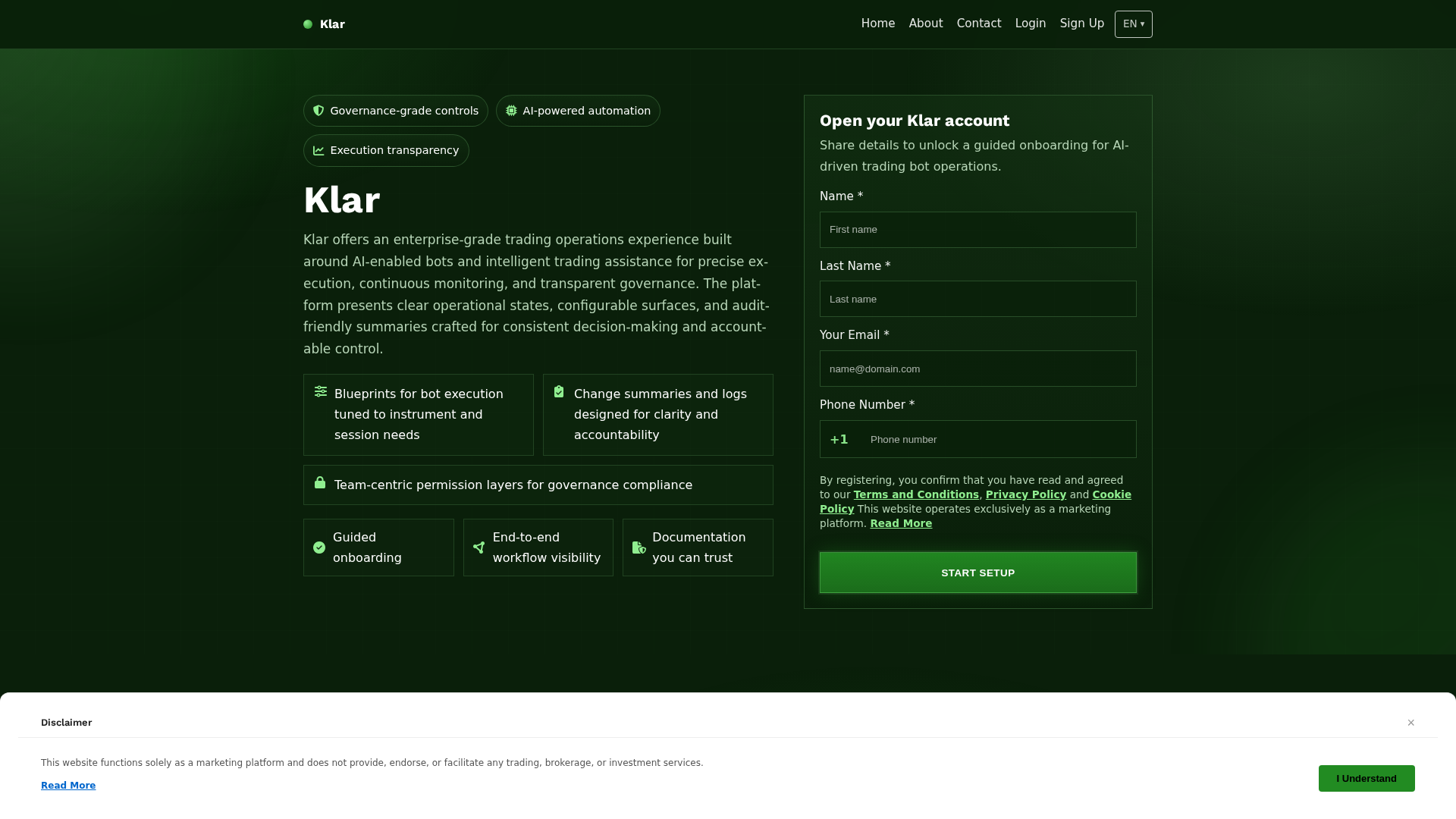This screenshot has width=1456, height=819.
Task: Click the checkmark icon beside Guided onboarding
Action: [x=319, y=548]
